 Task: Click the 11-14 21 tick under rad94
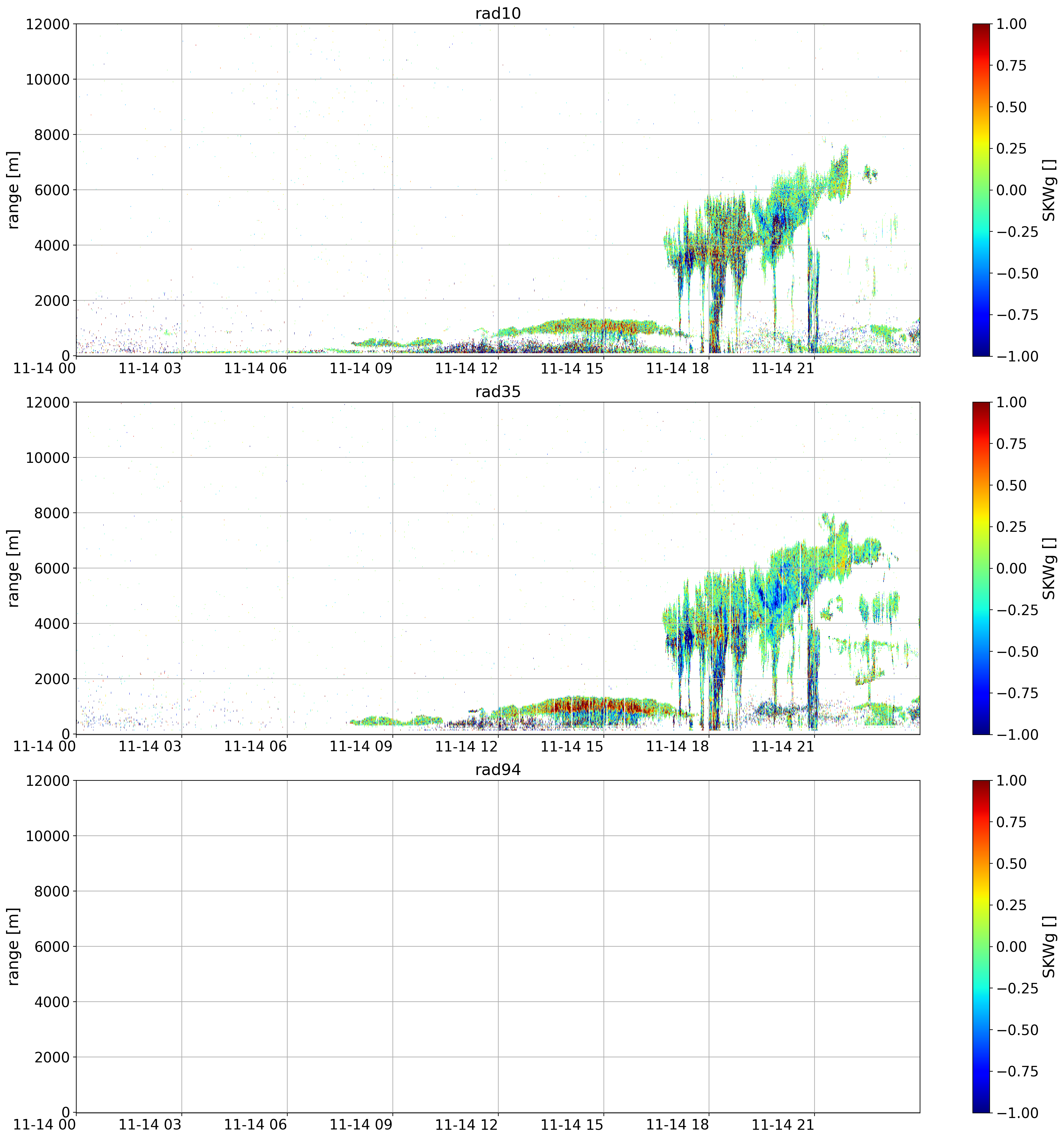783,1125
